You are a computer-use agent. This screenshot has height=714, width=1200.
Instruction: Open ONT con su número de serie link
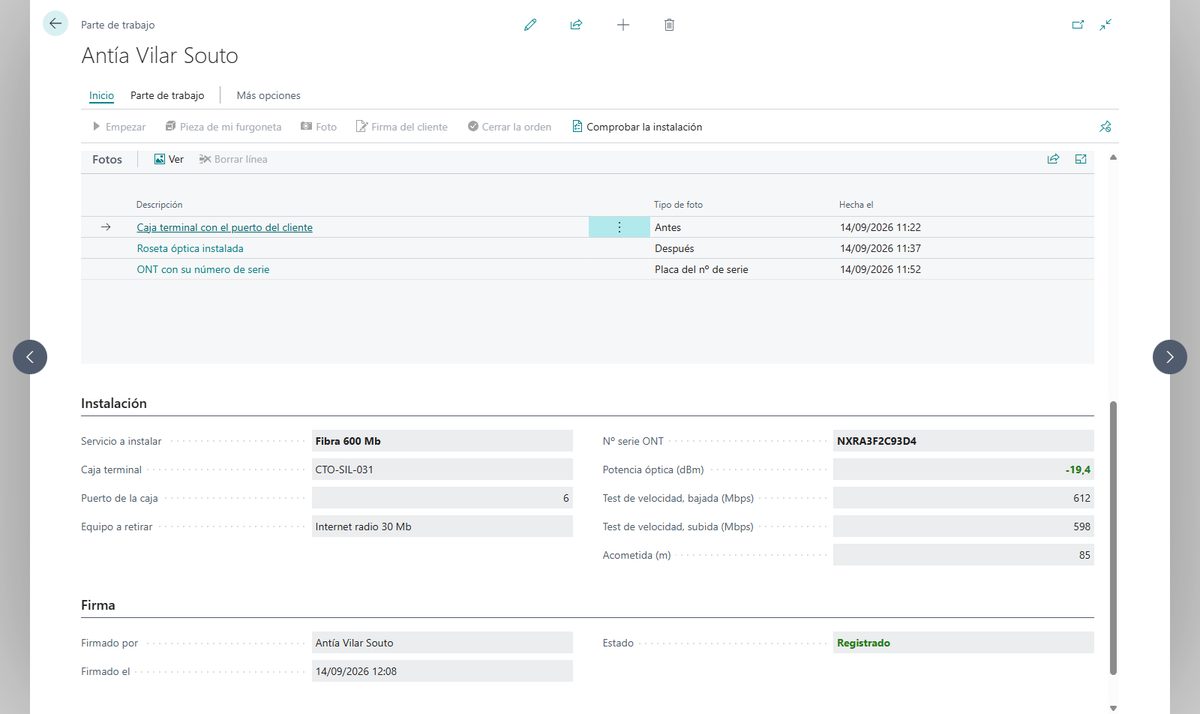click(203, 269)
